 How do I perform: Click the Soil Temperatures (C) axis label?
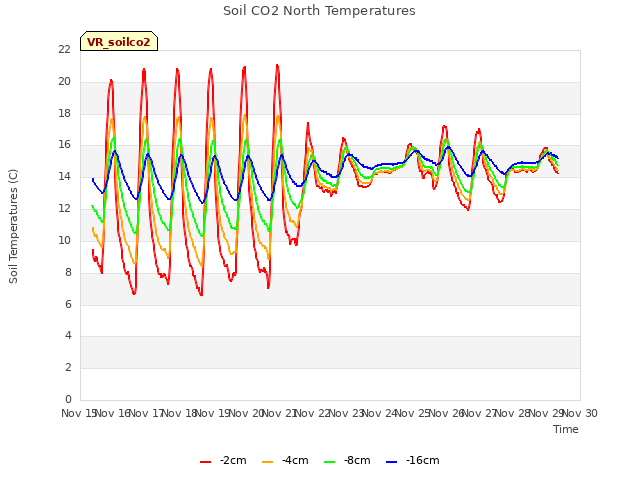click(13, 226)
